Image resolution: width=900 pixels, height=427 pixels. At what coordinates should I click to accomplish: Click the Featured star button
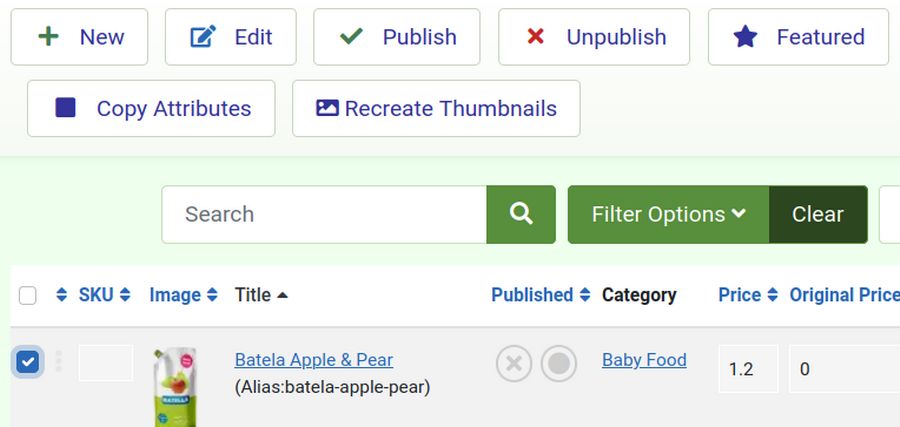[798, 37]
